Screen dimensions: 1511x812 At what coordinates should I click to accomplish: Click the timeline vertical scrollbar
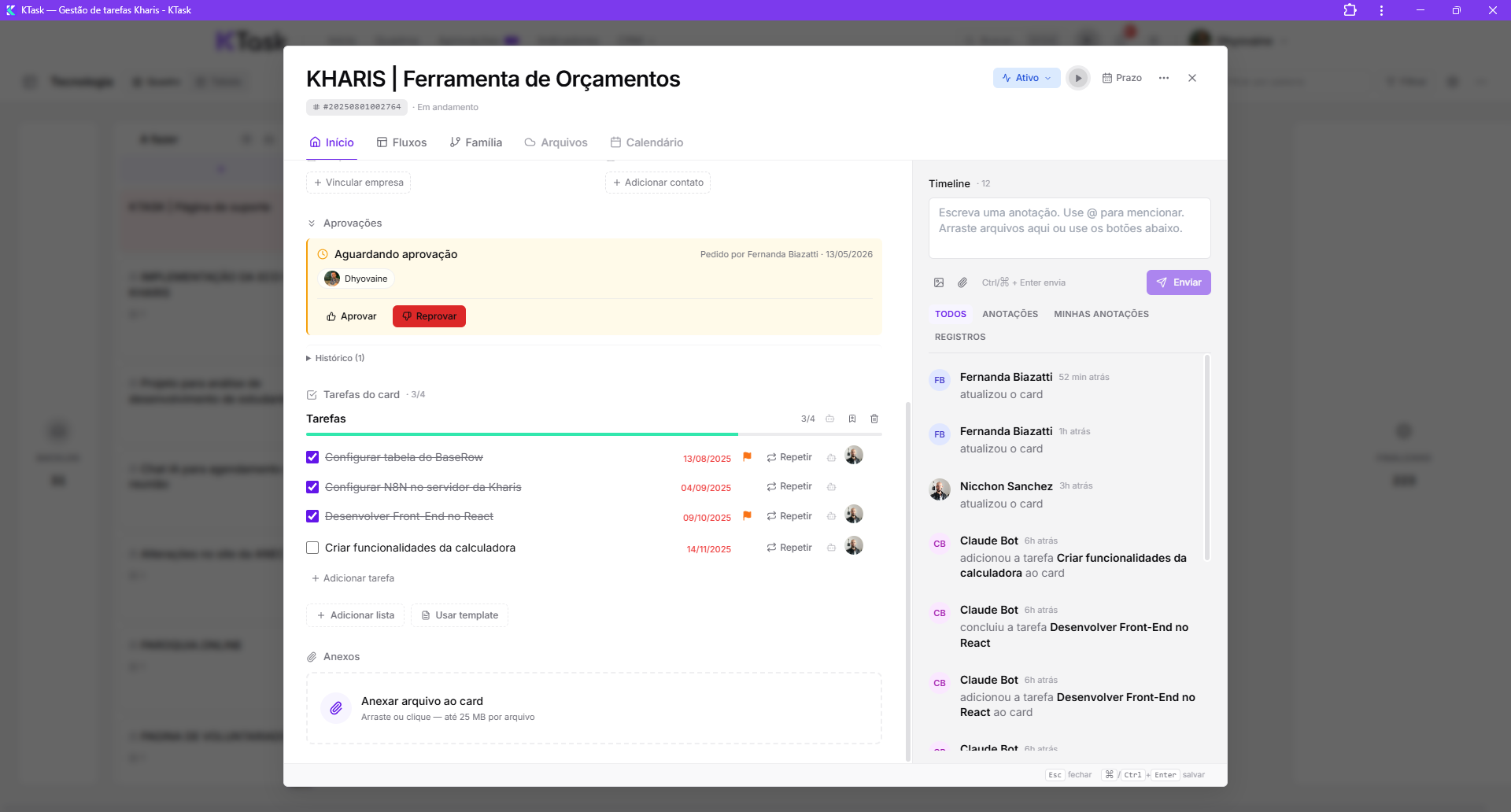tap(1207, 458)
